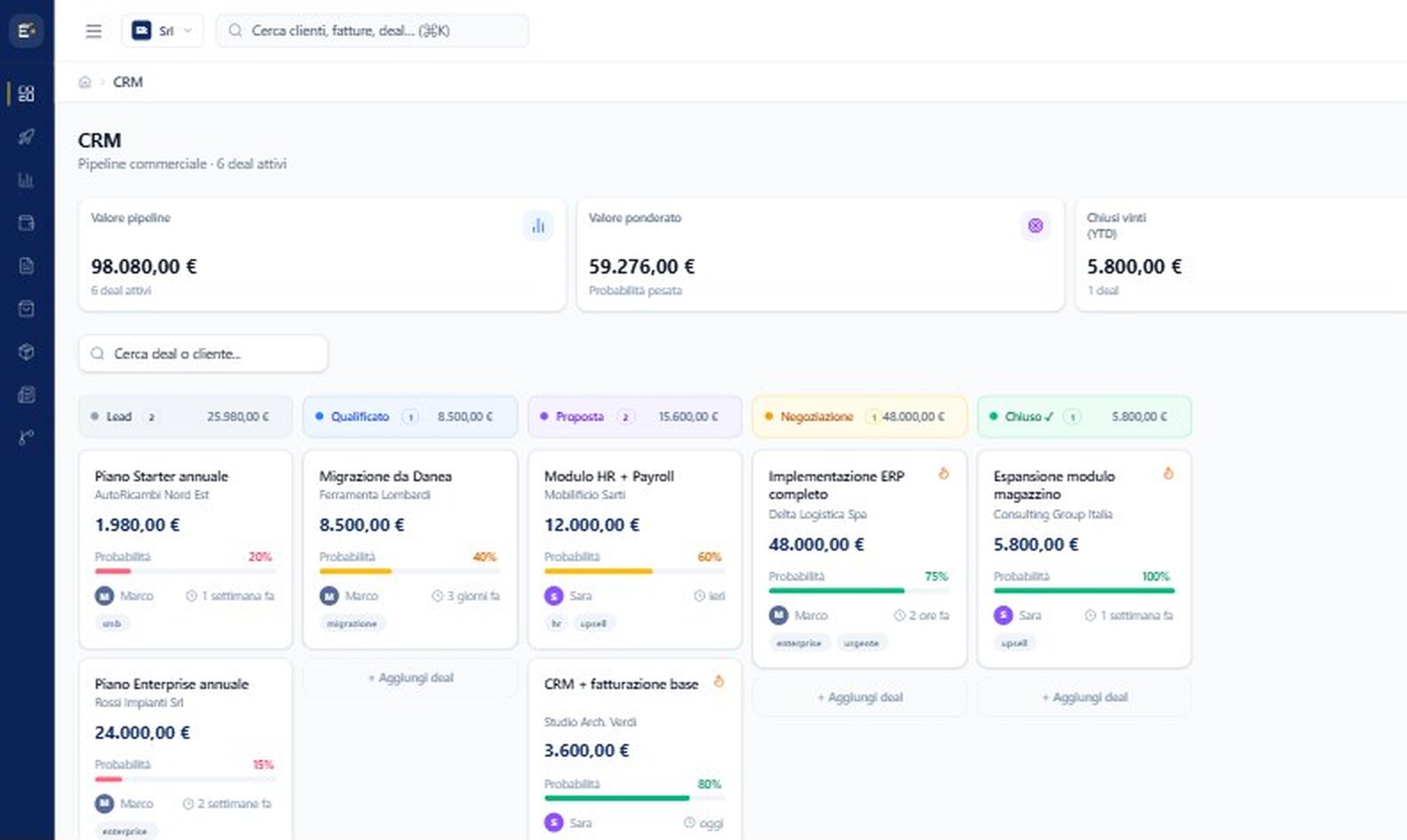The width and height of the screenshot is (1407, 840).
Task: Click clock icon on Implementazione ERP completo card
Action: coord(900,615)
